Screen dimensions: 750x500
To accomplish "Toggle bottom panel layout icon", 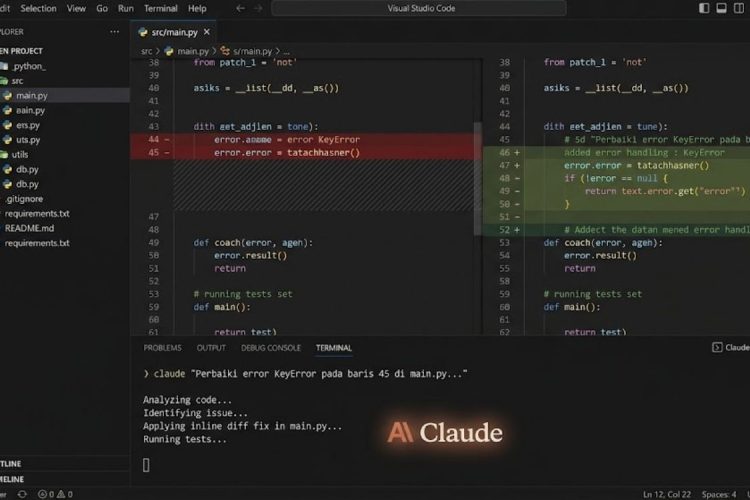I will [x=721, y=8].
